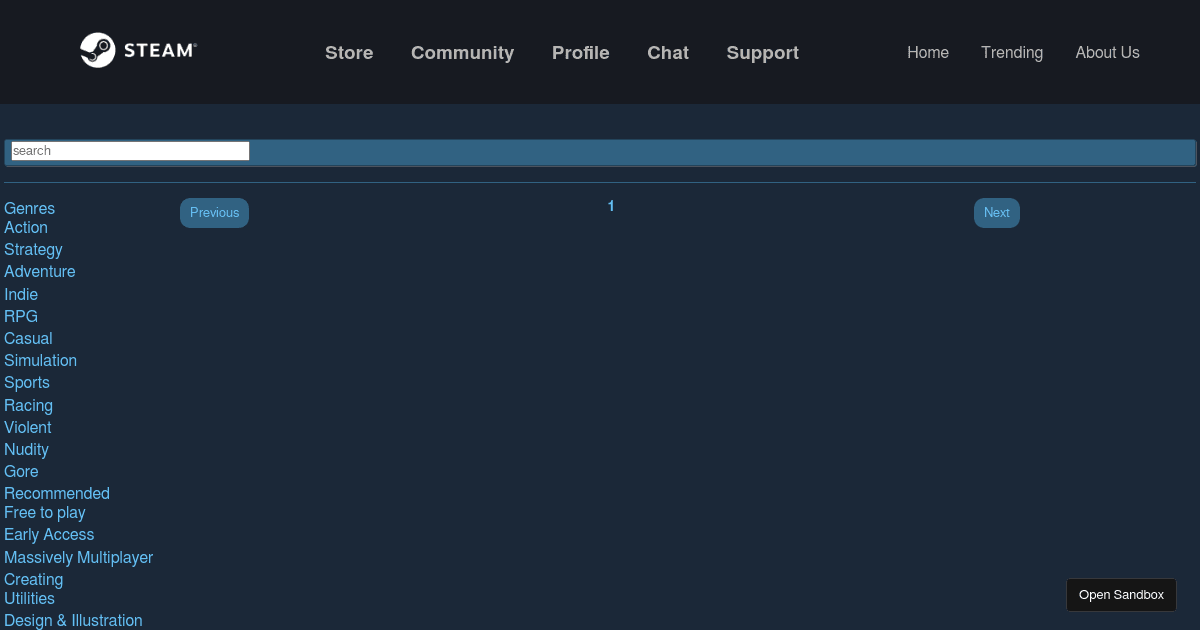This screenshot has width=1200, height=630.
Task: Select page number 1
Action: 611,206
